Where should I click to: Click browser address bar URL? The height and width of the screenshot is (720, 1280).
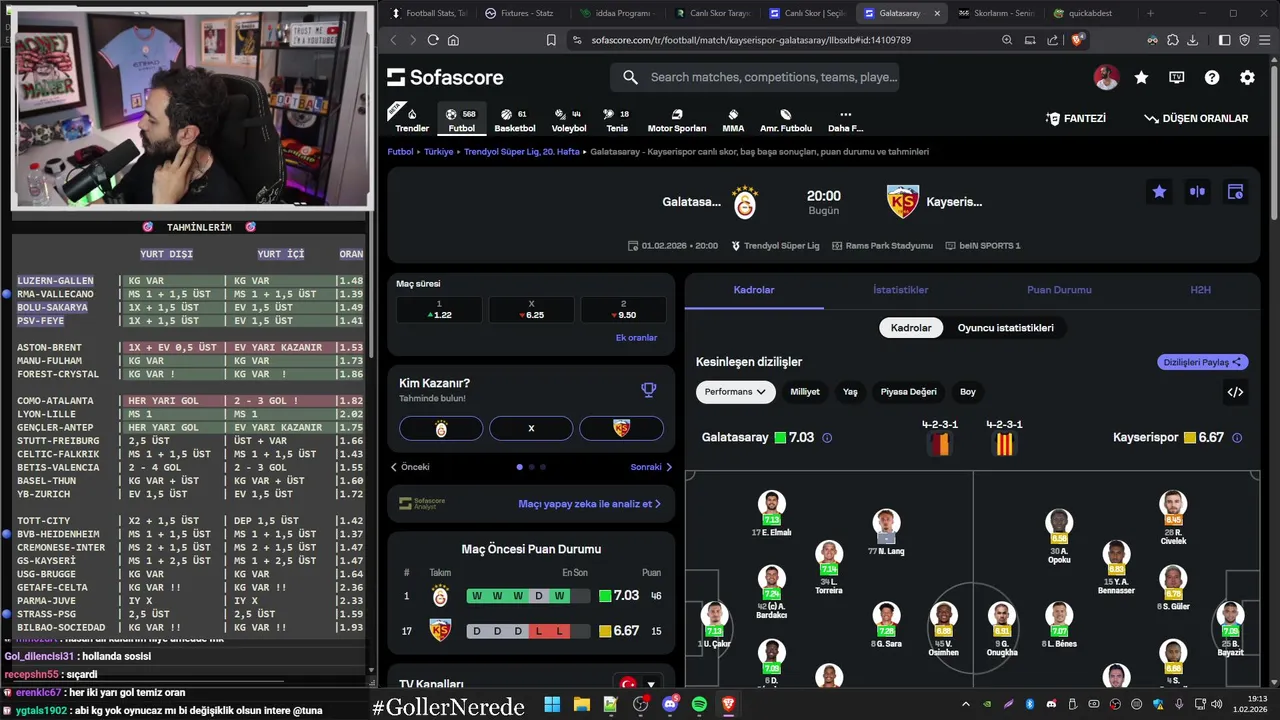pos(751,40)
